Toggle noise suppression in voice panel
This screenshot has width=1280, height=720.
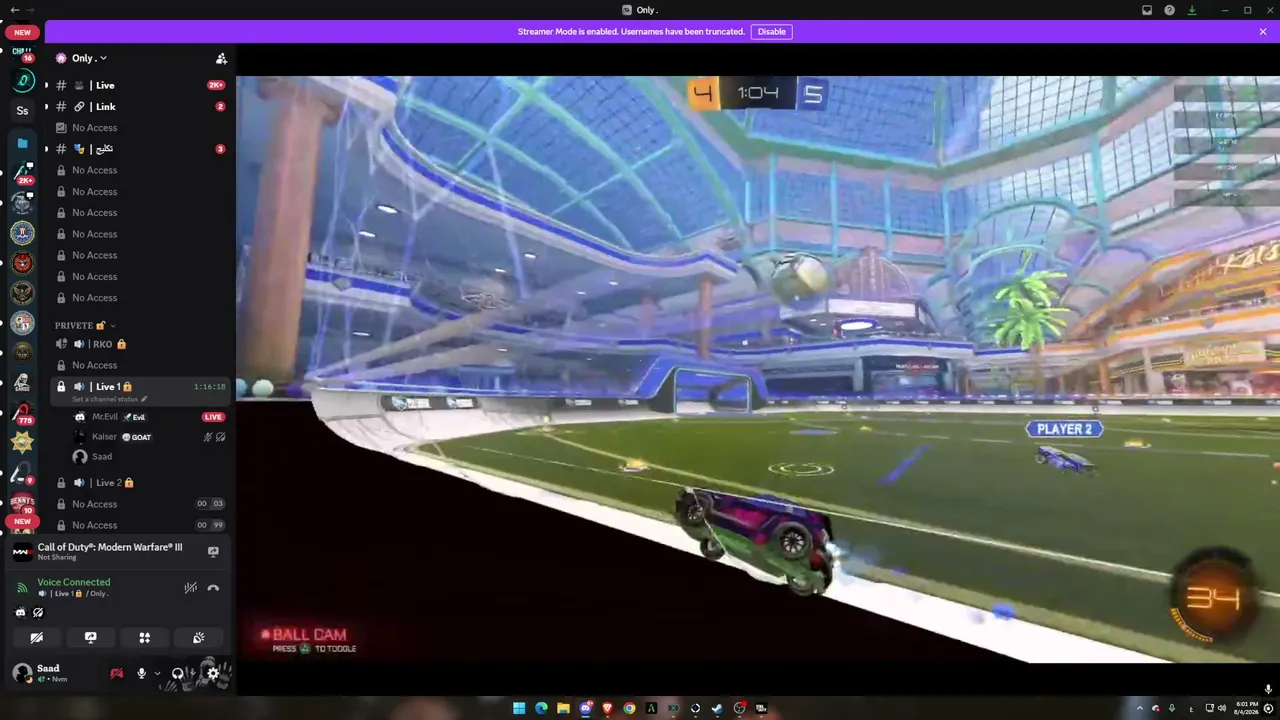[x=190, y=588]
